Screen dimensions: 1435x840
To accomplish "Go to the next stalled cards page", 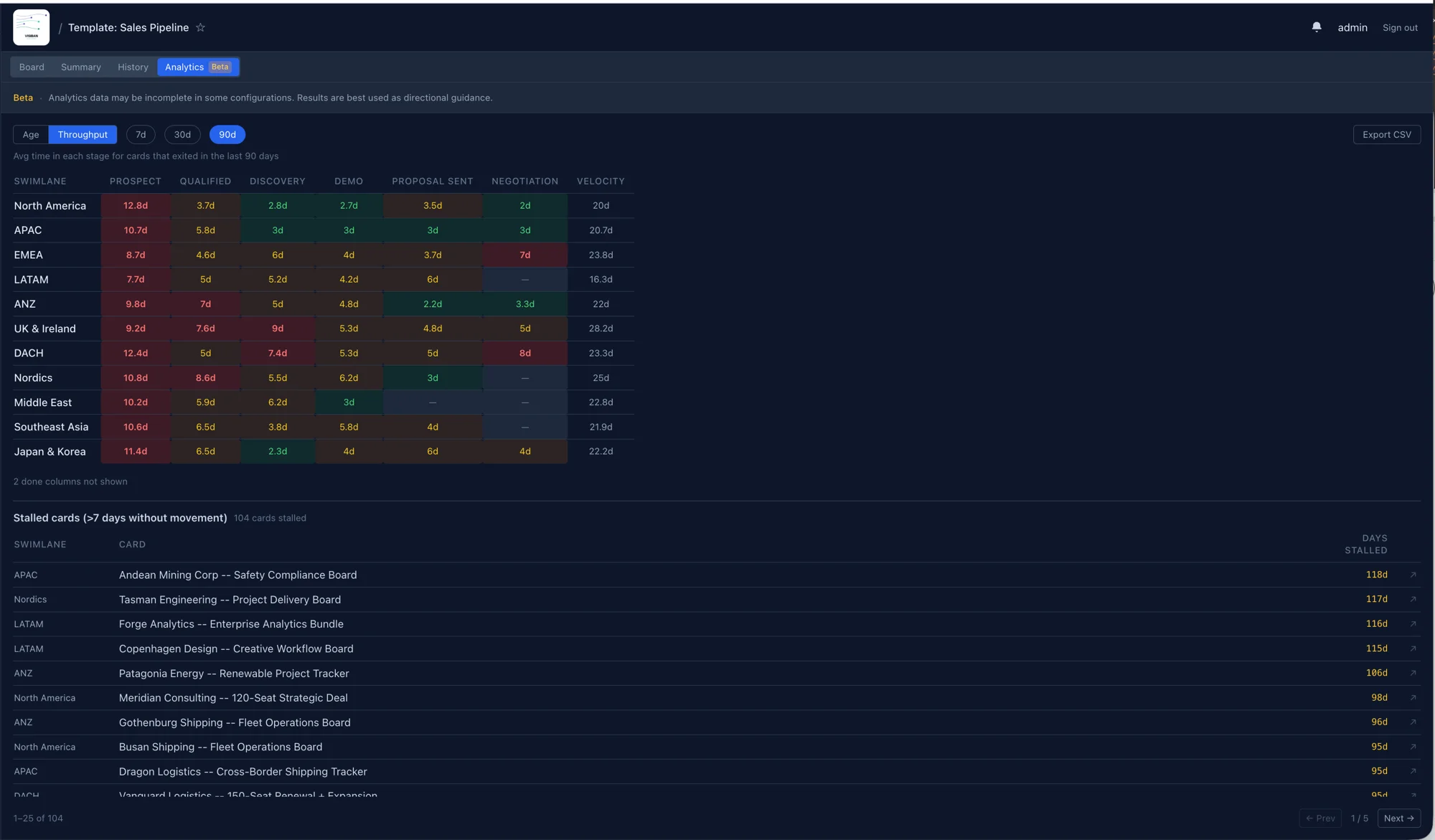I will [1398, 818].
